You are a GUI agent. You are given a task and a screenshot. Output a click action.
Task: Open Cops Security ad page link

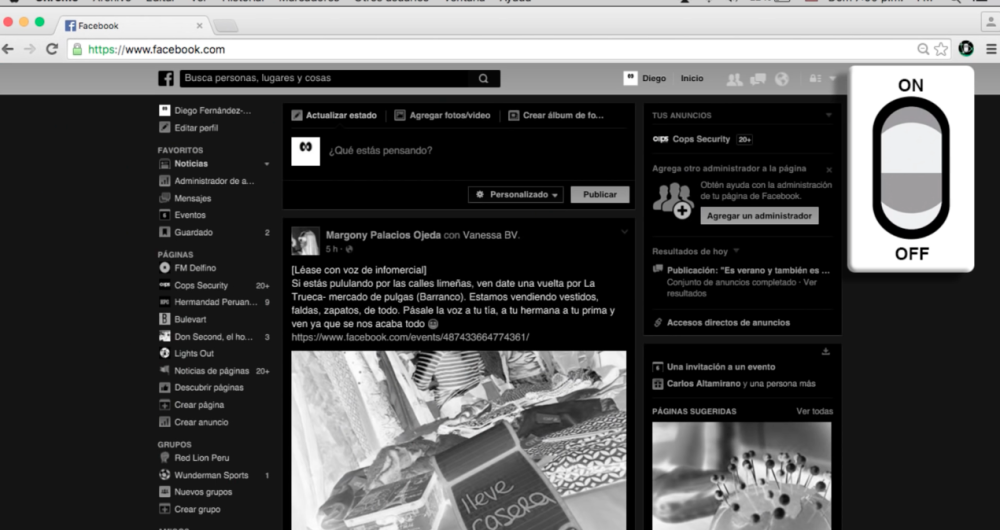click(701, 139)
